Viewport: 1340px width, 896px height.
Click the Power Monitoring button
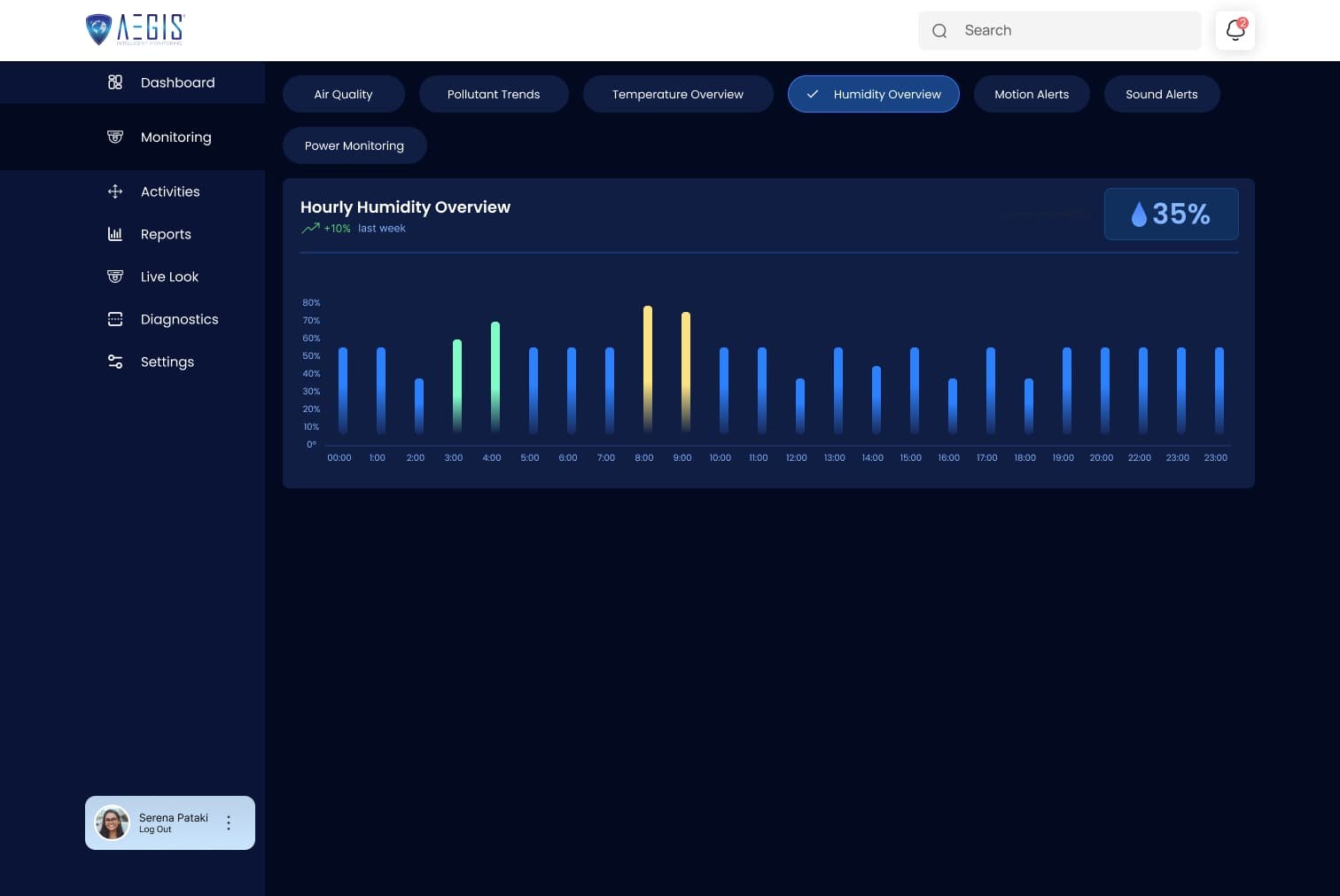(354, 145)
